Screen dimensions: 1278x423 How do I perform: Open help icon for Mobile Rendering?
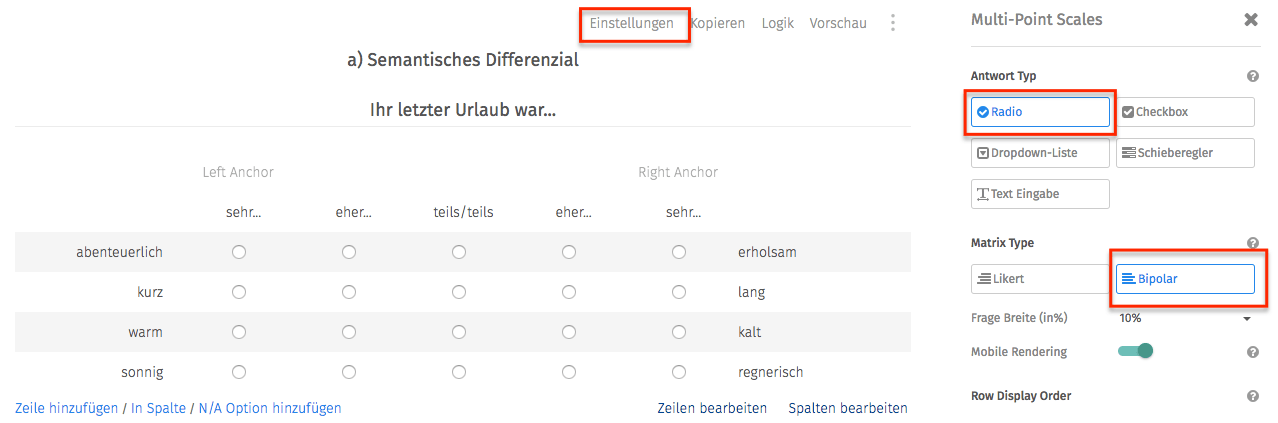coord(1253,352)
